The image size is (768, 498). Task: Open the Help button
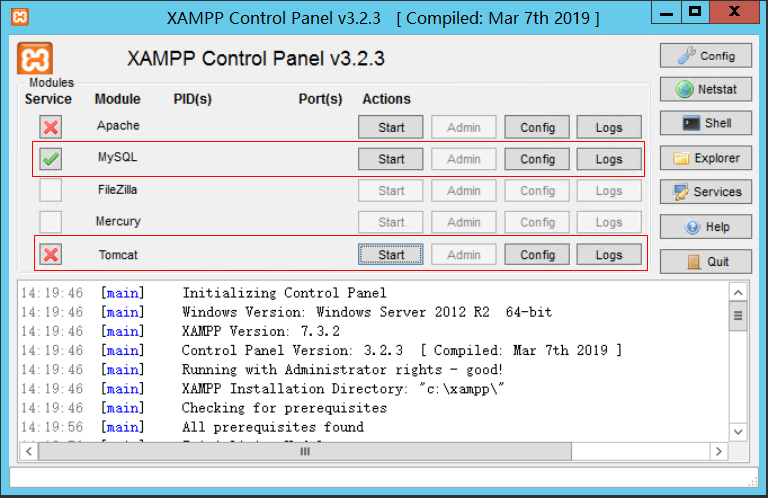point(706,227)
